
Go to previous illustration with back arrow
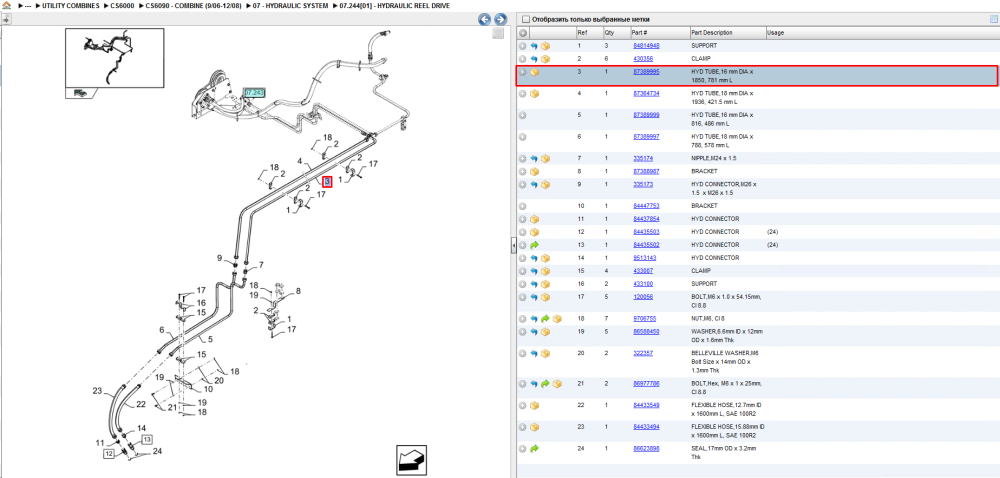[485, 20]
